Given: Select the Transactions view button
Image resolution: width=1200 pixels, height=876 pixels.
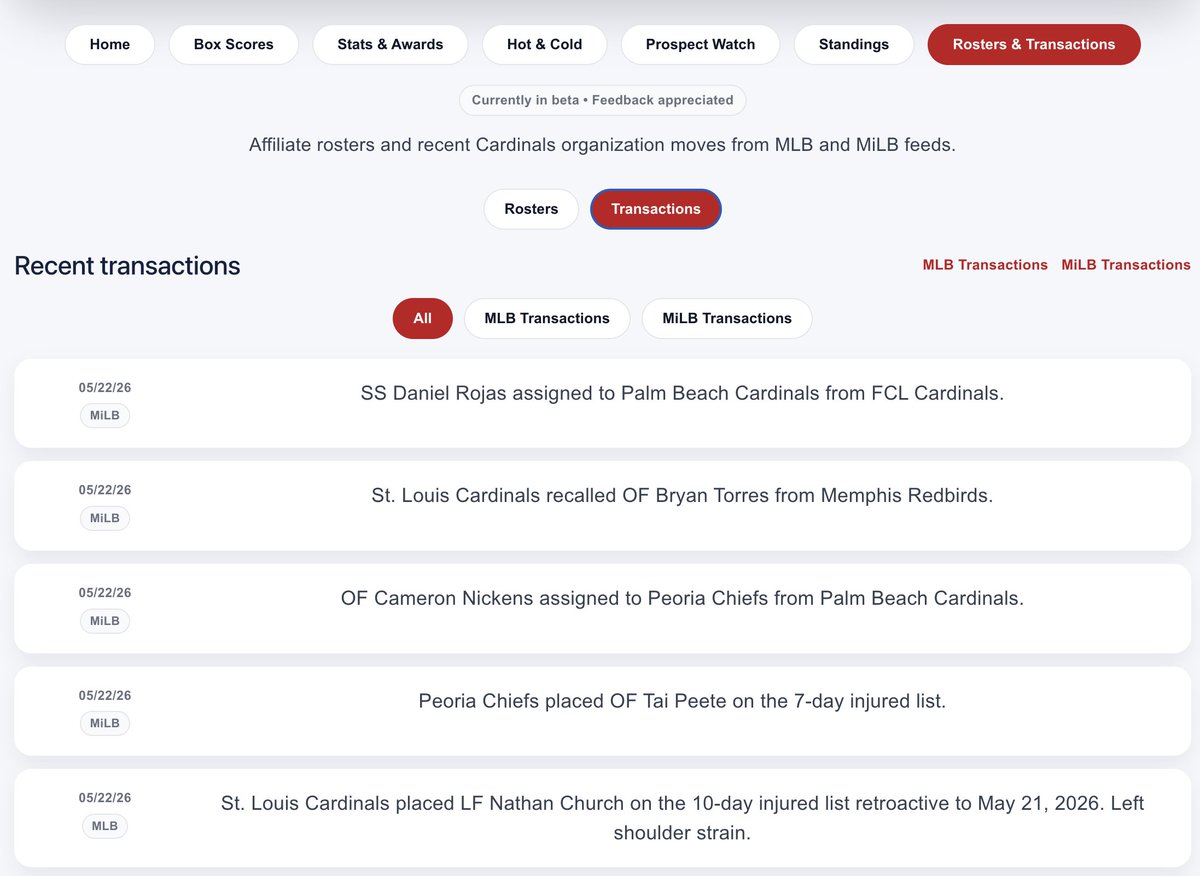Looking at the screenshot, I should [x=656, y=209].
